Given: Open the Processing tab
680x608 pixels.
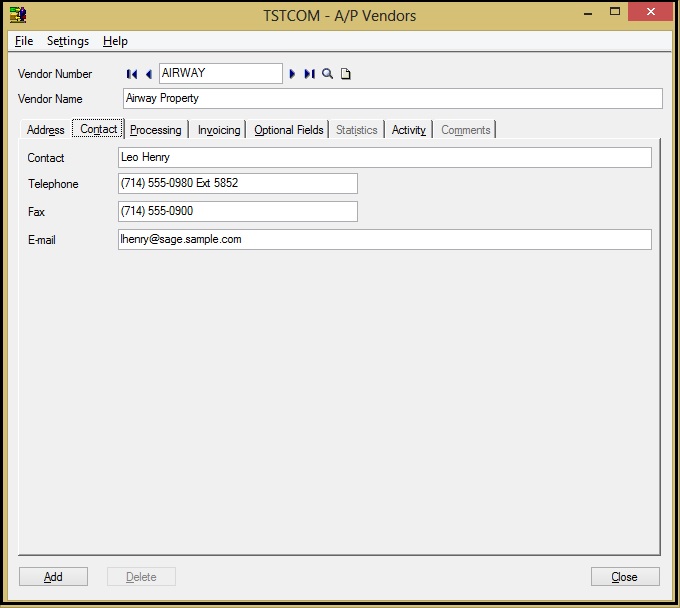Looking at the screenshot, I should (156, 130).
